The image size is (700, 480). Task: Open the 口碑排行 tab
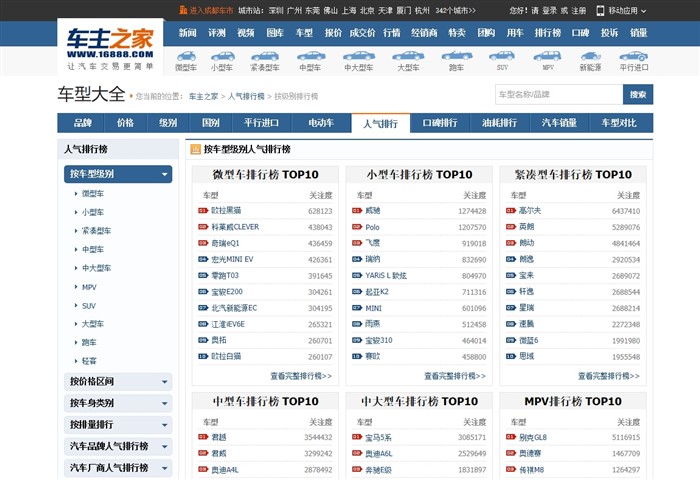(x=440, y=123)
